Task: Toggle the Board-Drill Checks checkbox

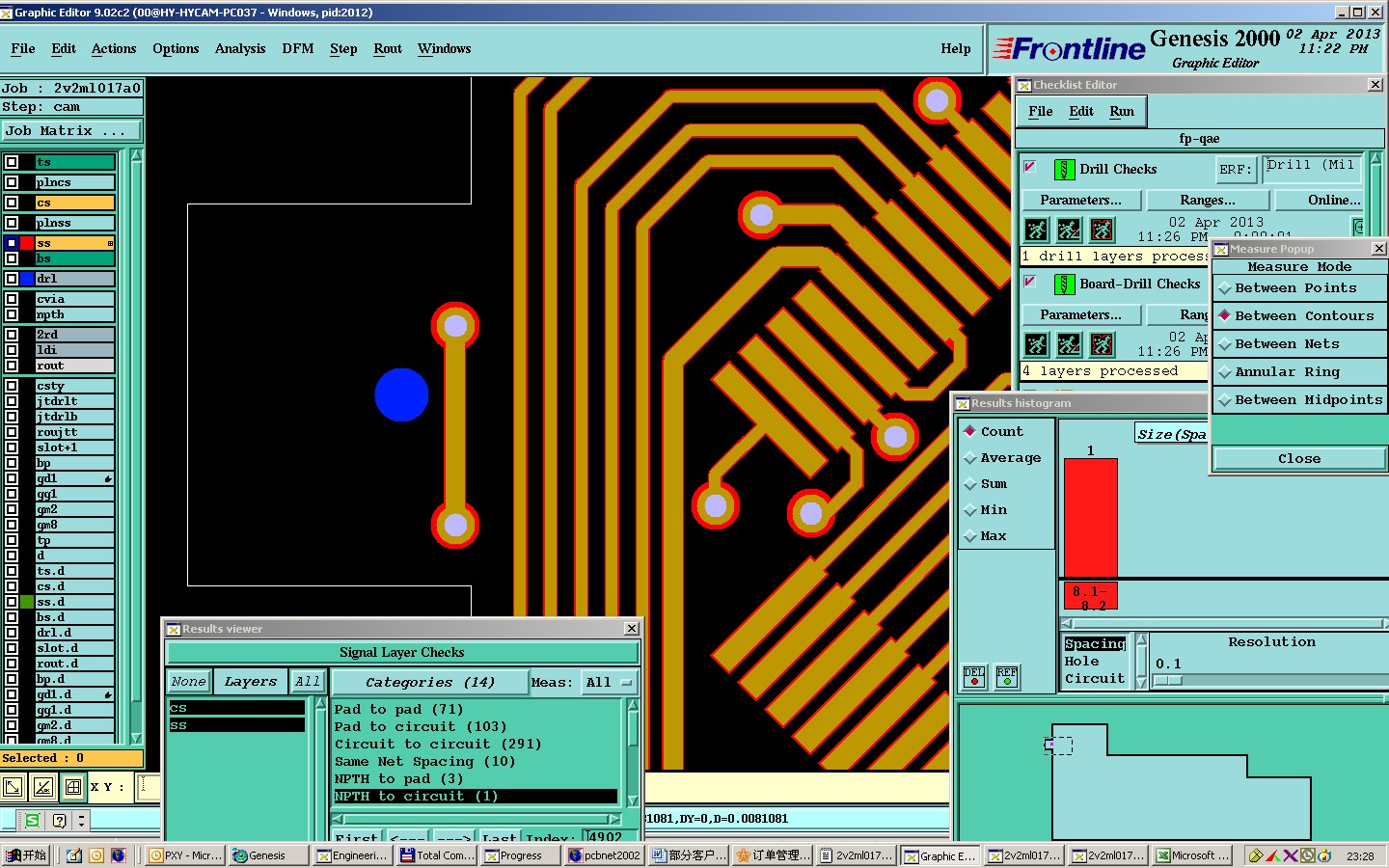Action: click(x=1029, y=282)
